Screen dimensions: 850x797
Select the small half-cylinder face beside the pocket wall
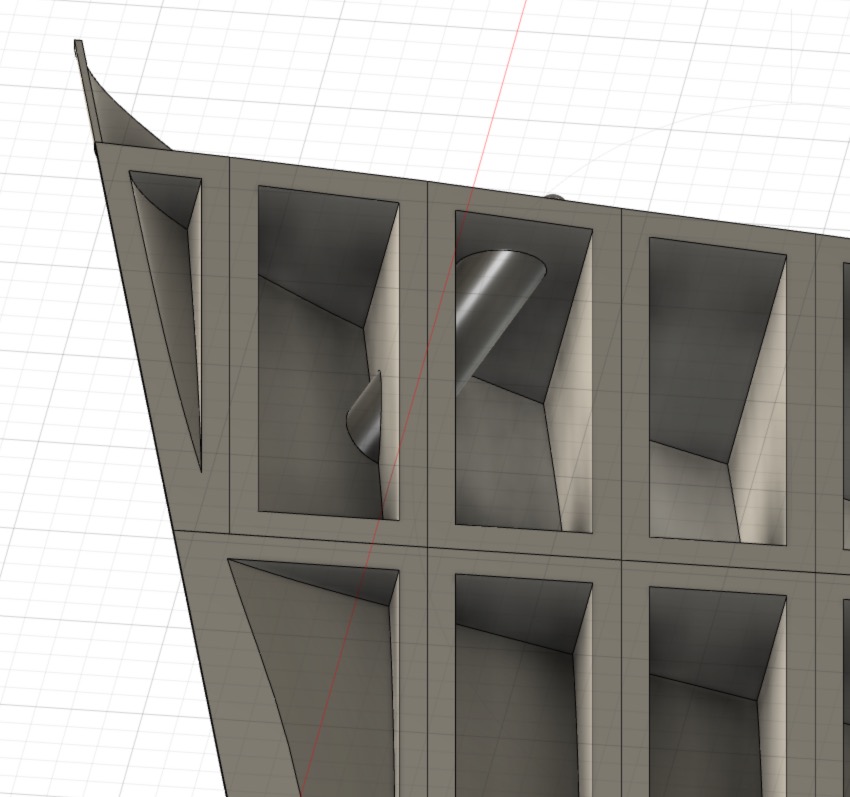[366, 419]
